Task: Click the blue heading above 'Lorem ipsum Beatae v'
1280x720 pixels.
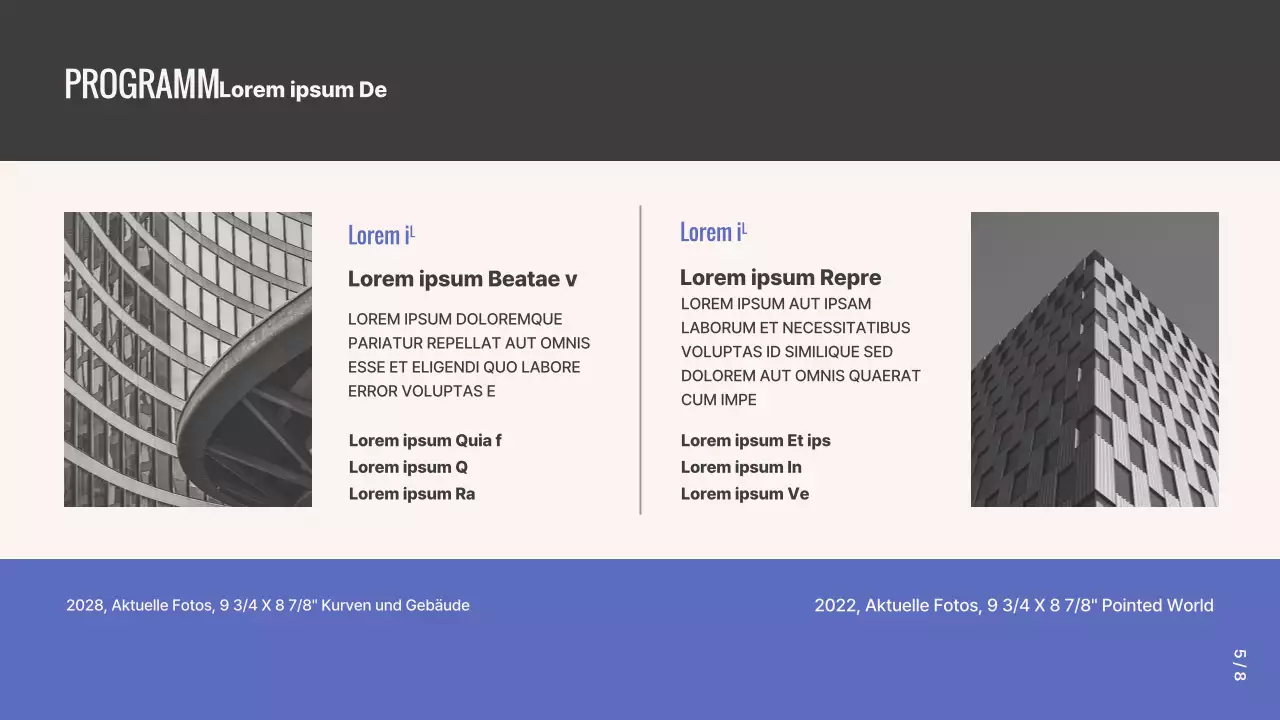Action: 380,235
